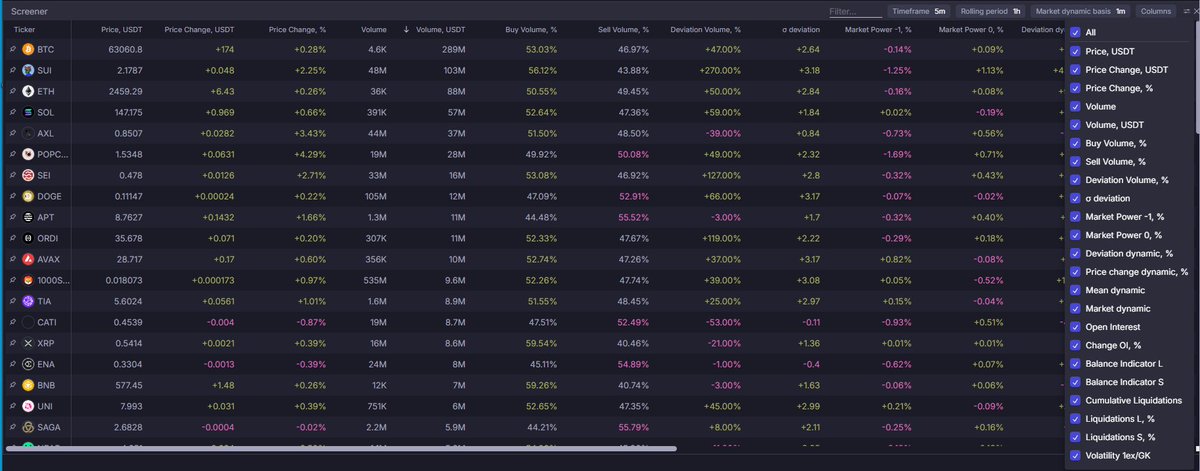Toggle the Balance Indicator S checkbox
The image size is (1200, 471).
[1075, 382]
